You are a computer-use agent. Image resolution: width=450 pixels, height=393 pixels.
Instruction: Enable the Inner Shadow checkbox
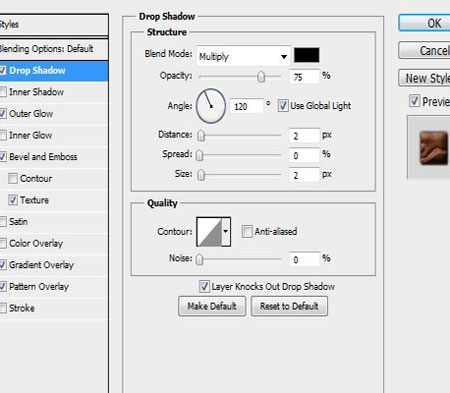point(3,92)
